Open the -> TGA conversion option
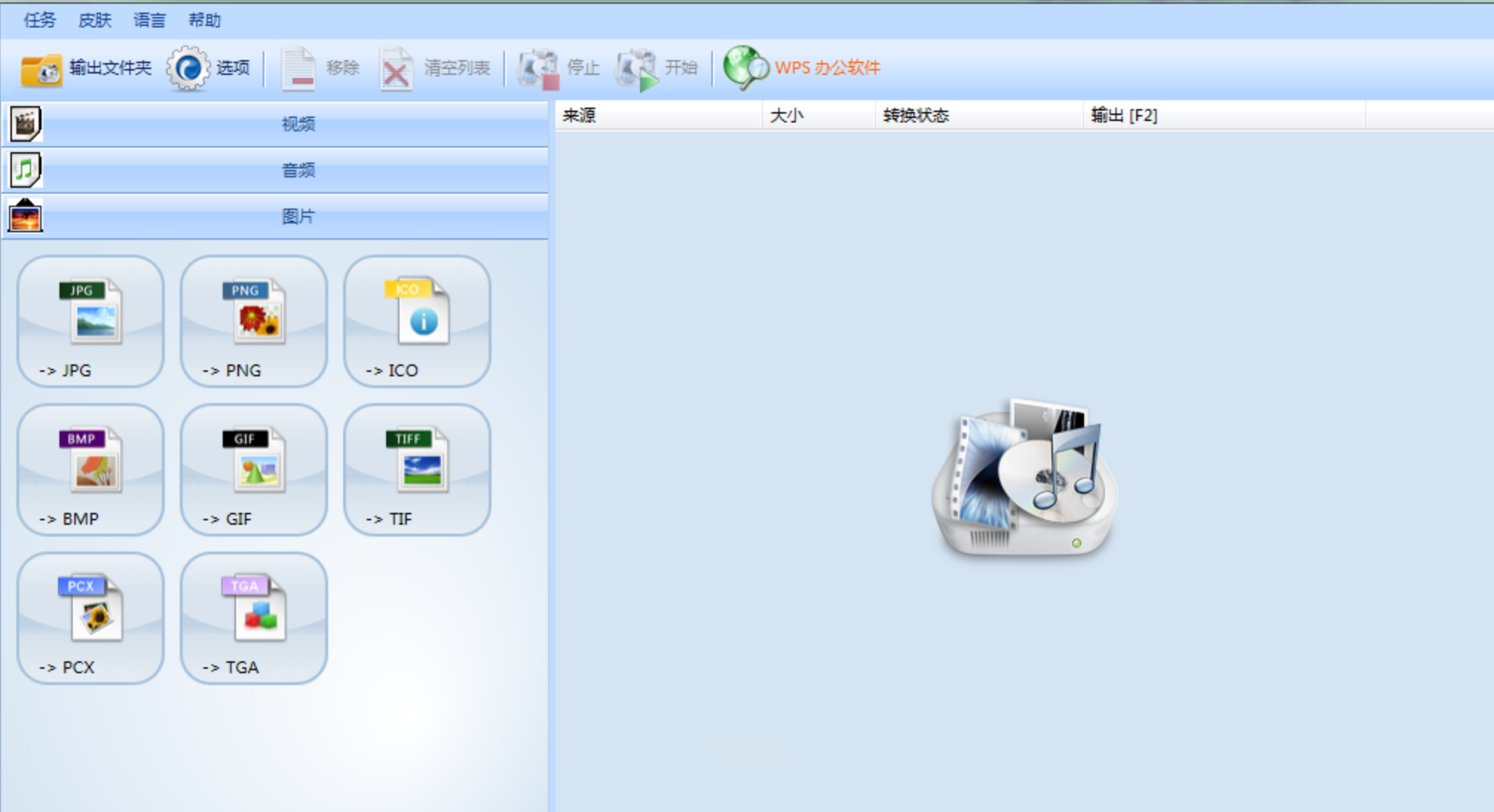This screenshot has width=1494, height=812. [x=254, y=618]
